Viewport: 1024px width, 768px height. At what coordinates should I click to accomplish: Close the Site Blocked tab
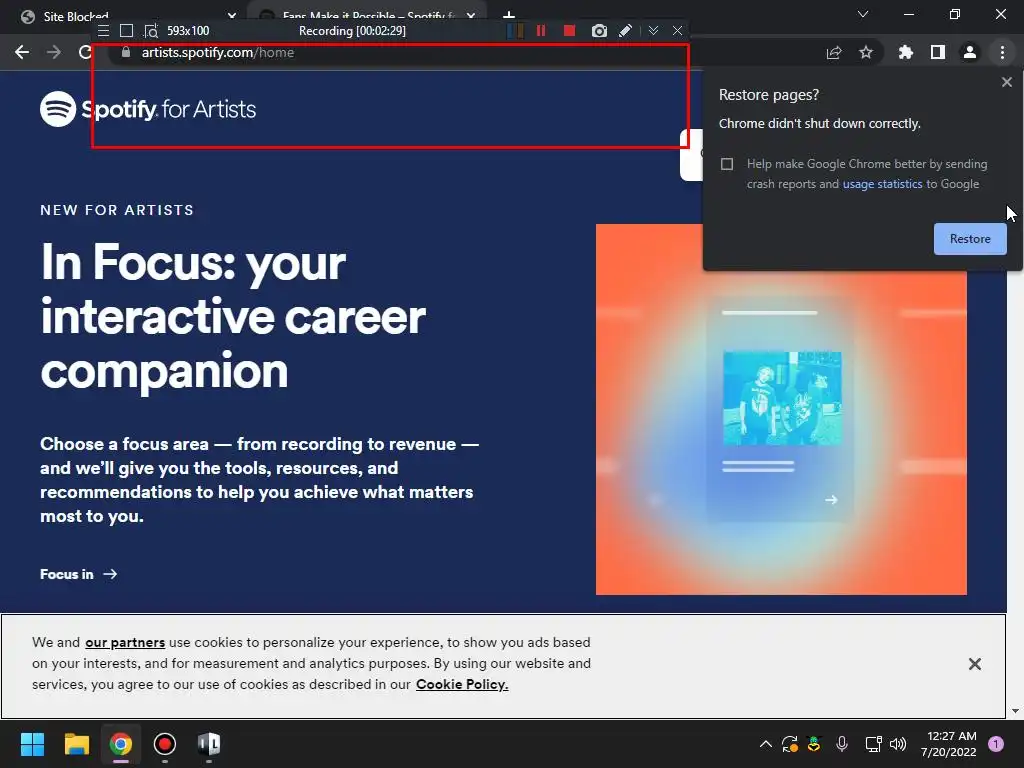click(232, 16)
